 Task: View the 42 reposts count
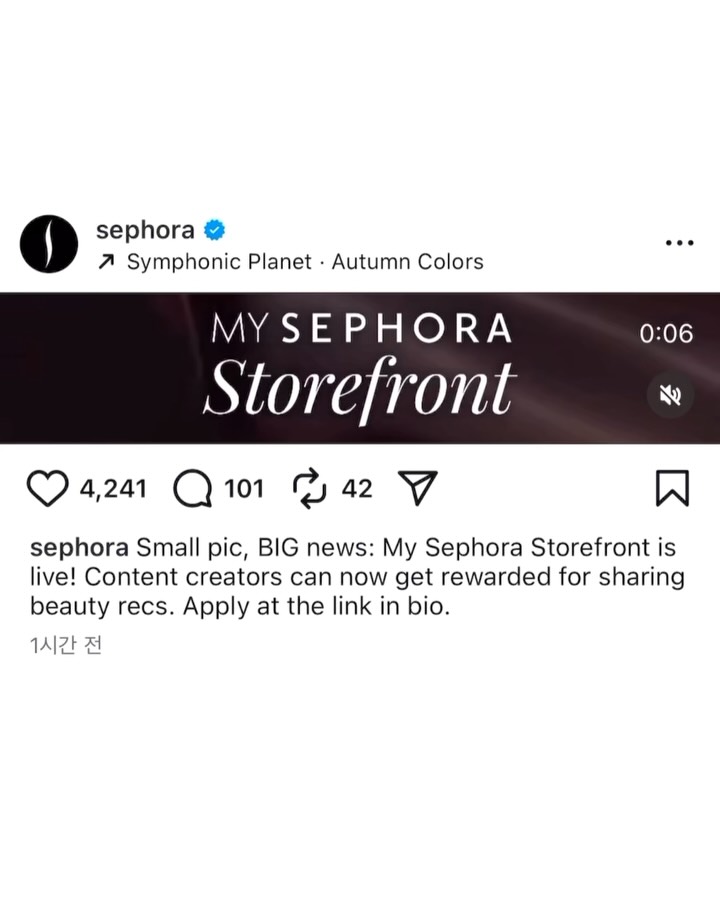click(357, 488)
